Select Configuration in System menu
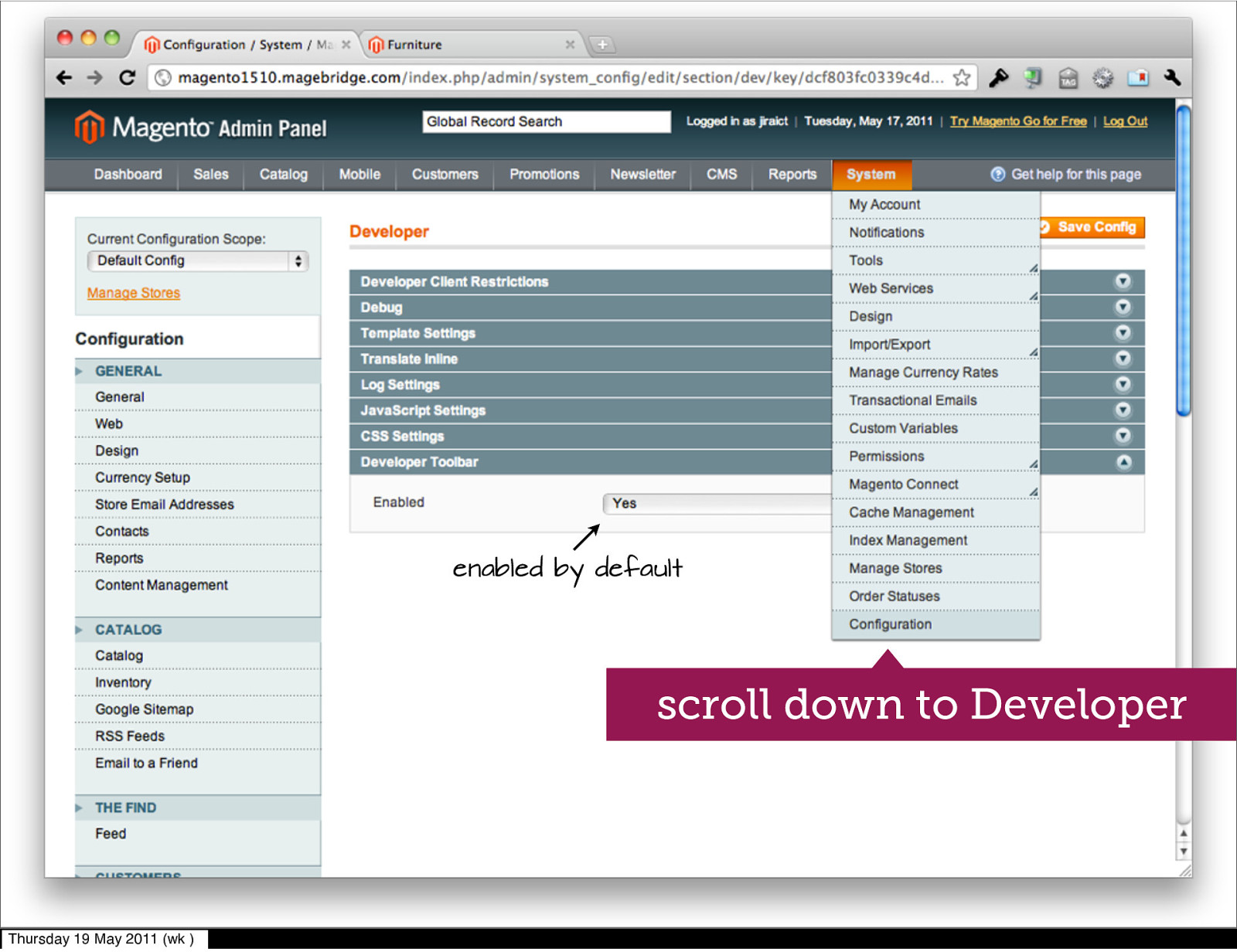Viewport: 1237px width, 952px height. 935,624
